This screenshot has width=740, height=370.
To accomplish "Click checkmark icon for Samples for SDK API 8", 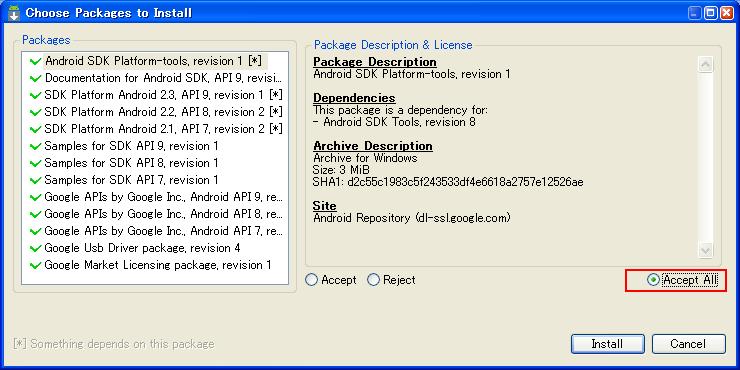I will [x=35, y=163].
